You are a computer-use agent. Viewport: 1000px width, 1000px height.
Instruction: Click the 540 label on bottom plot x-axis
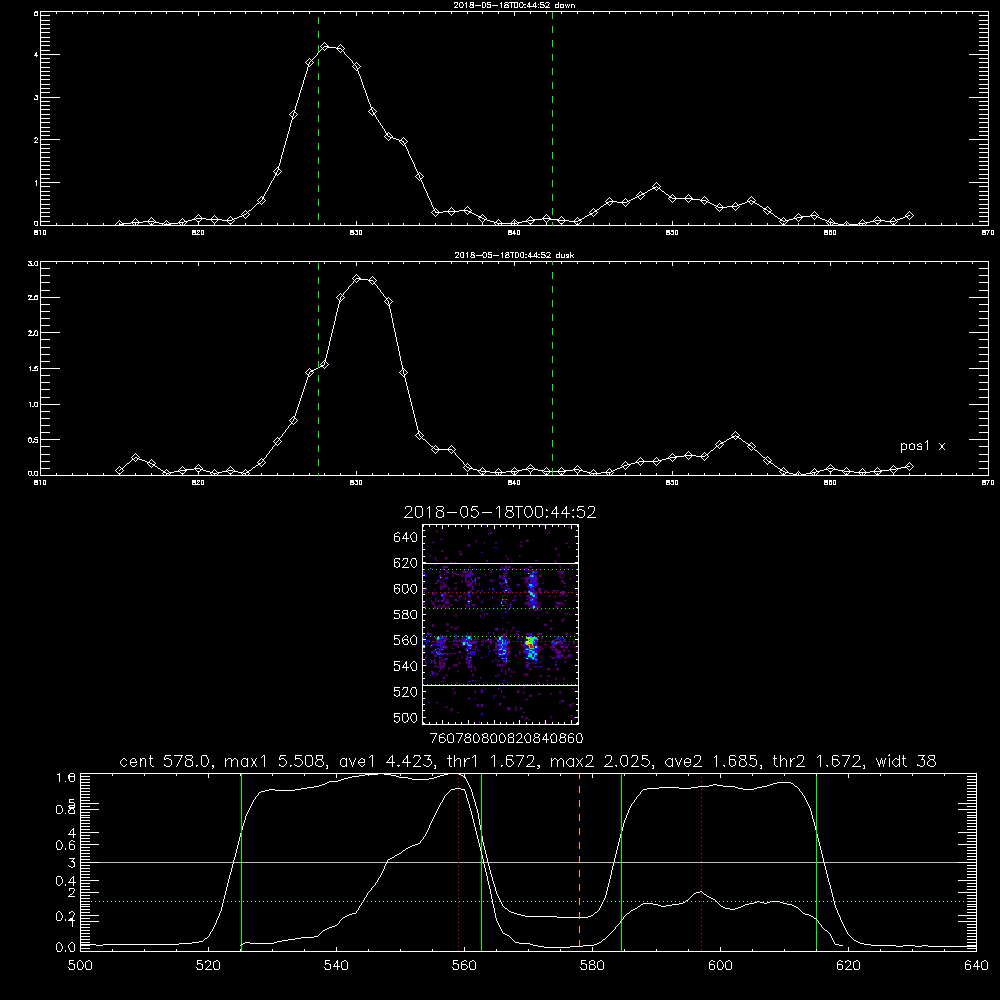tap(336, 966)
